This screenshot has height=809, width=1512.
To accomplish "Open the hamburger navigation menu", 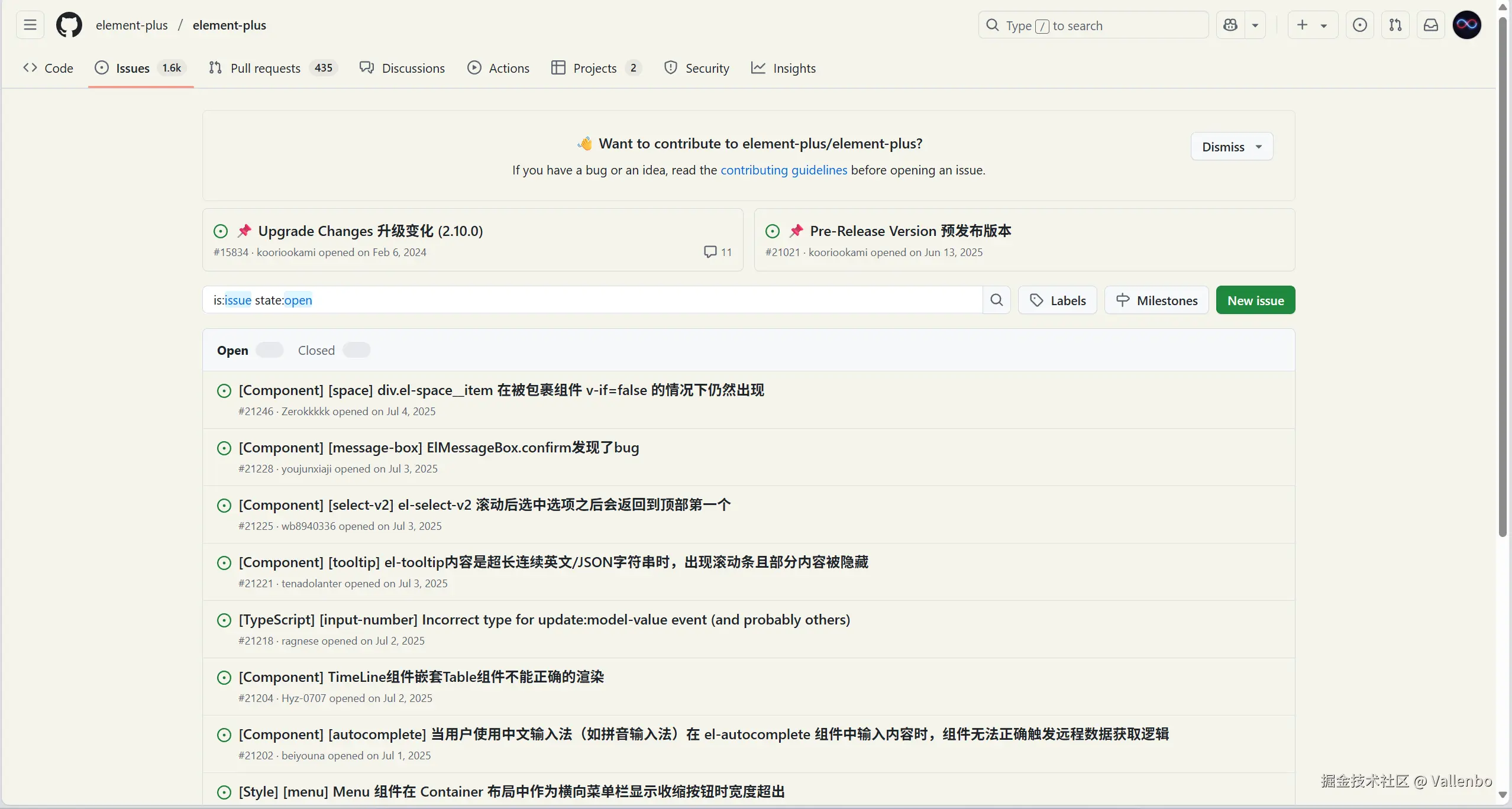I will (30, 25).
